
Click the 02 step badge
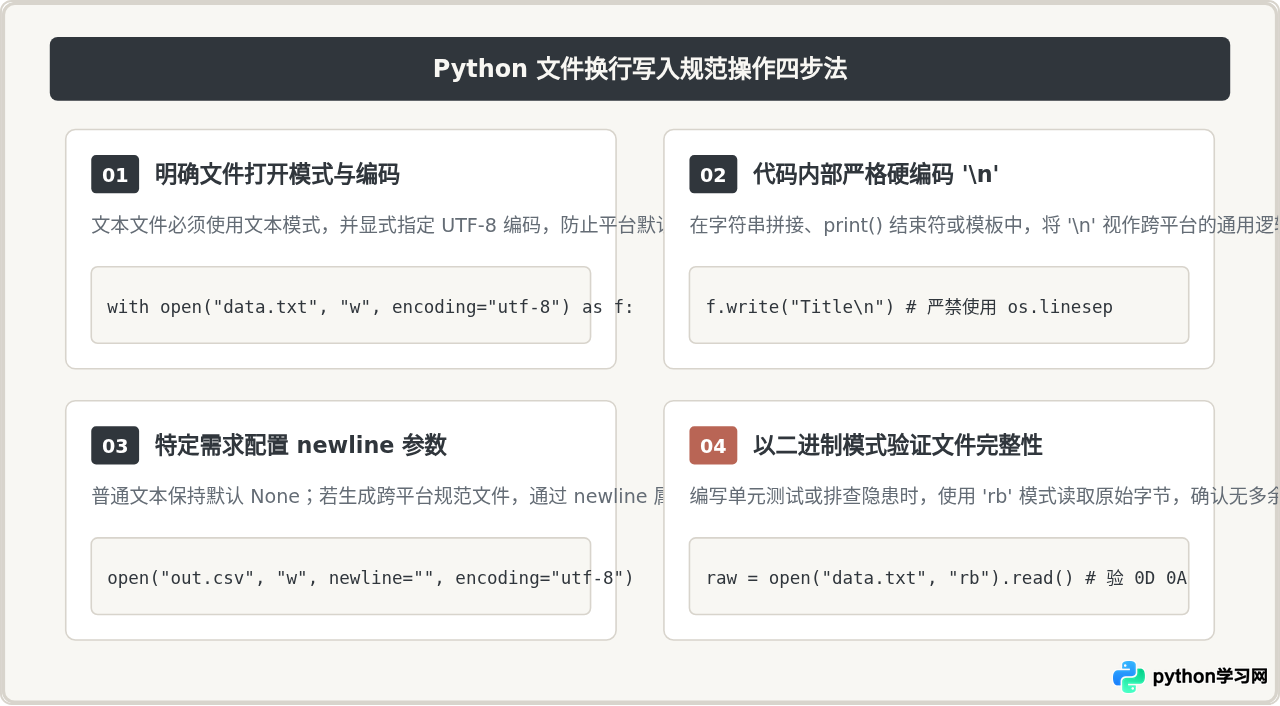coord(713,174)
